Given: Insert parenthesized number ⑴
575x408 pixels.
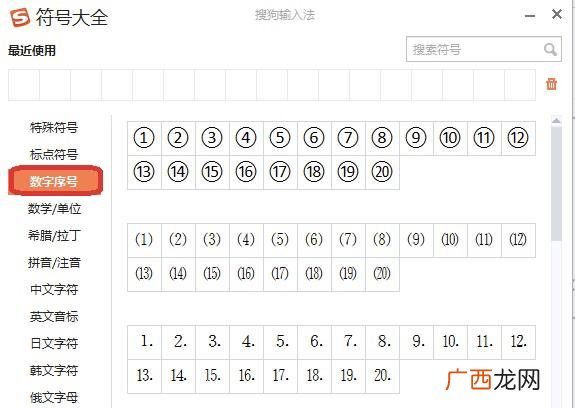Looking at the screenshot, I should pos(144,240).
